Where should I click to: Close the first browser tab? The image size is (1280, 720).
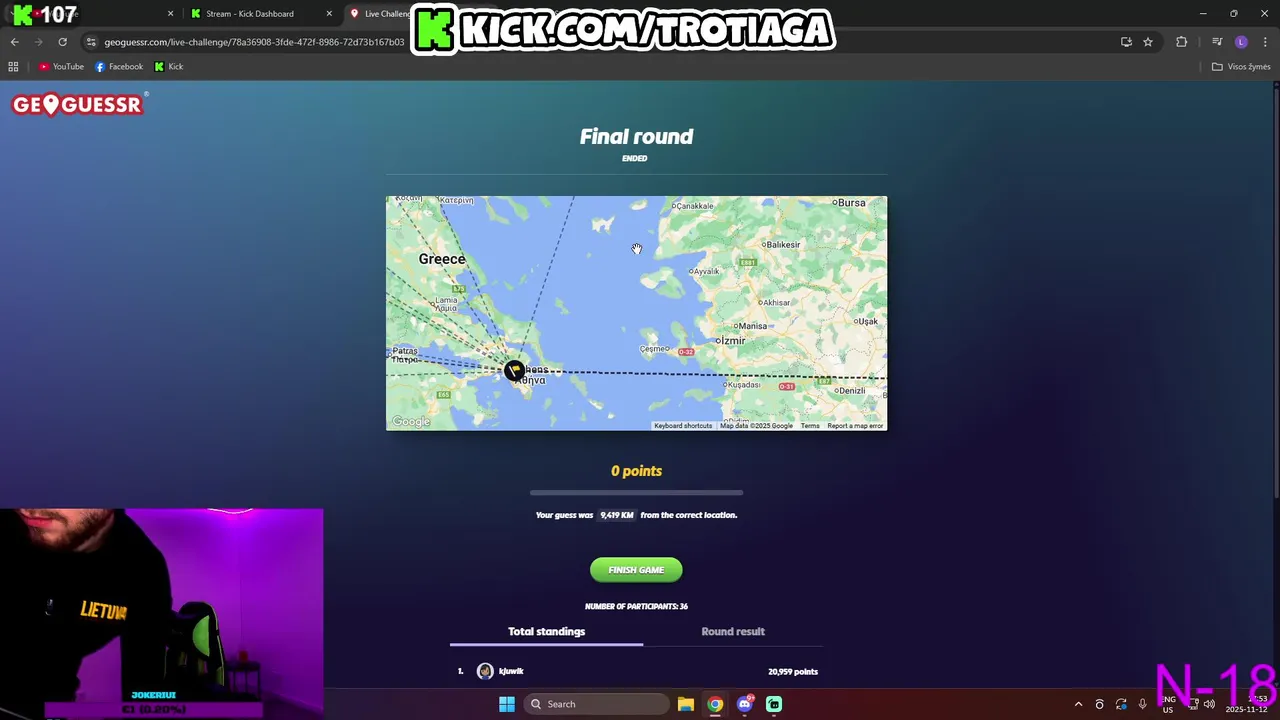(x=170, y=14)
